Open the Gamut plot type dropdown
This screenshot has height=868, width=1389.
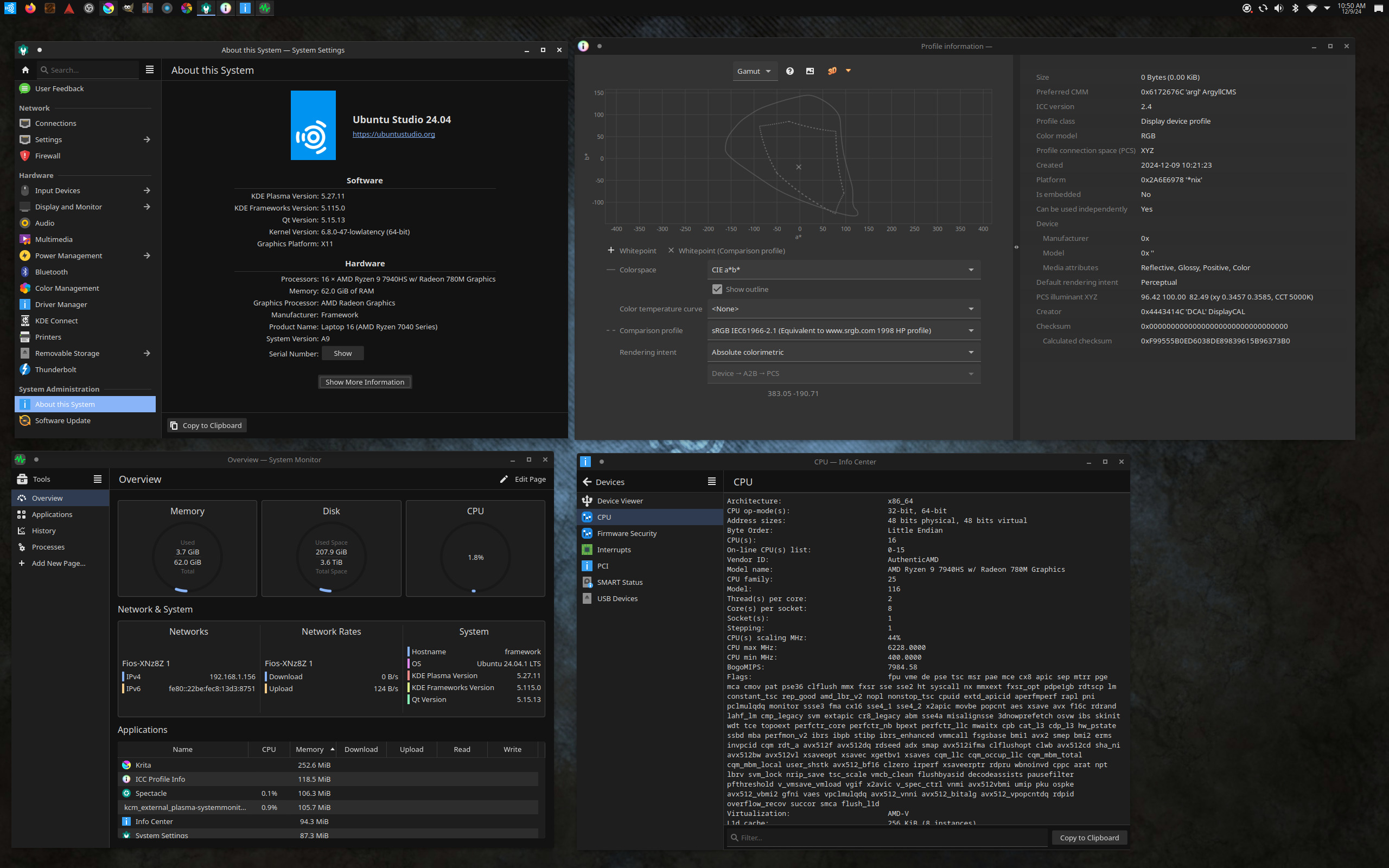click(x=754, y=71)
